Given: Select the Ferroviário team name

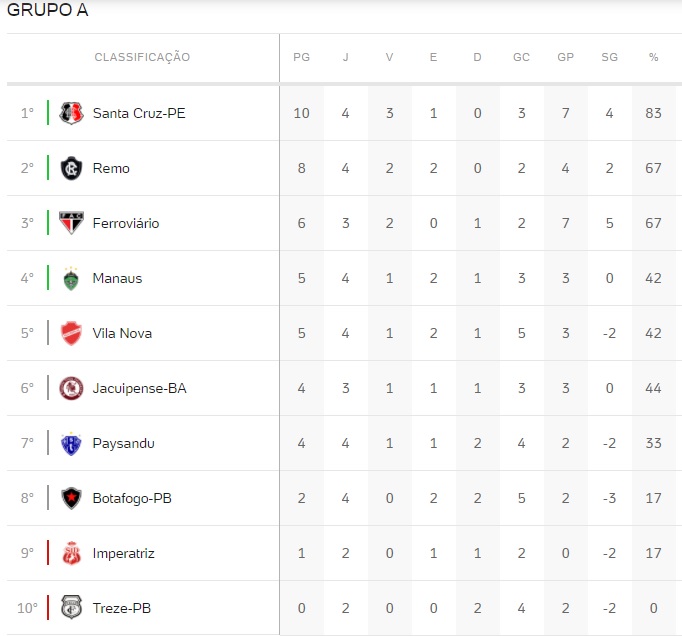Looking at the screenshot, I should click(x=126, y=223).
